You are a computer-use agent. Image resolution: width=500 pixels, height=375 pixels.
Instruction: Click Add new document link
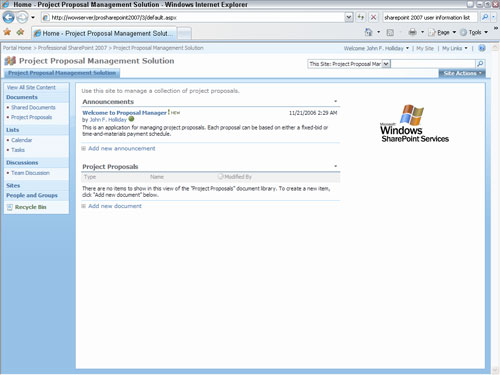point(115,206)
